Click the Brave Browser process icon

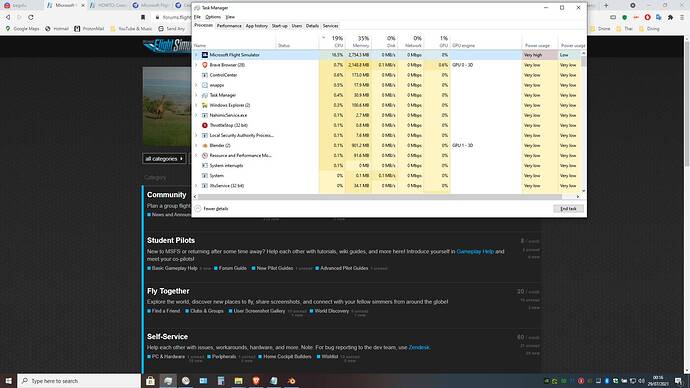point(205,65)
